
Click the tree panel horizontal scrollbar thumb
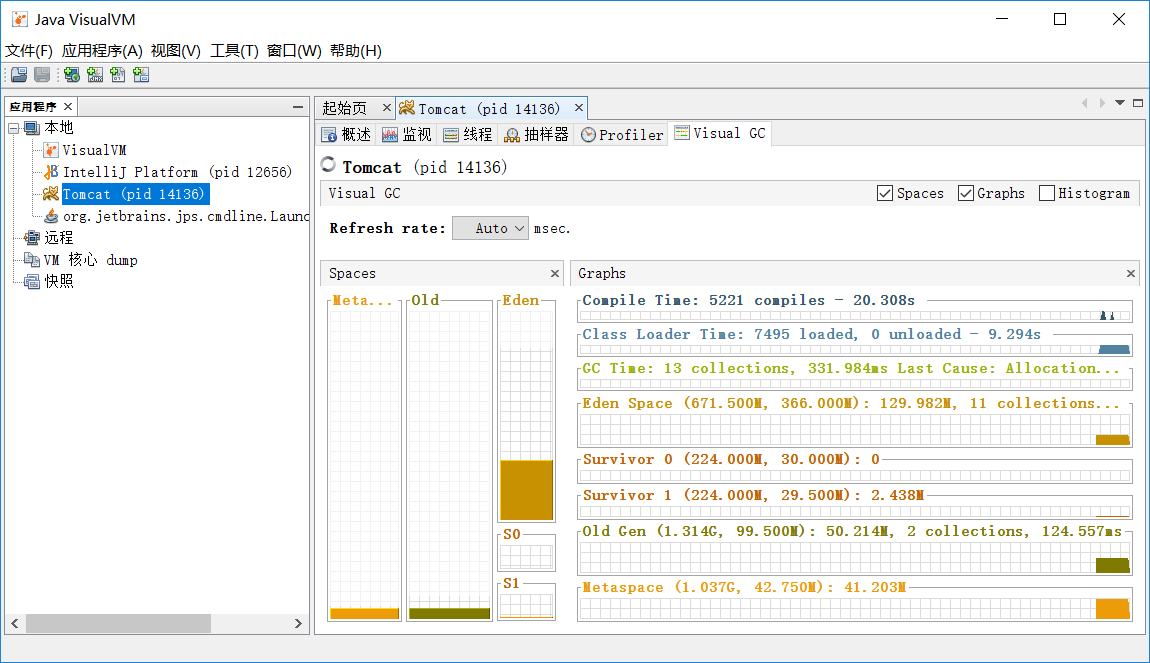click(x=119, y=623)
